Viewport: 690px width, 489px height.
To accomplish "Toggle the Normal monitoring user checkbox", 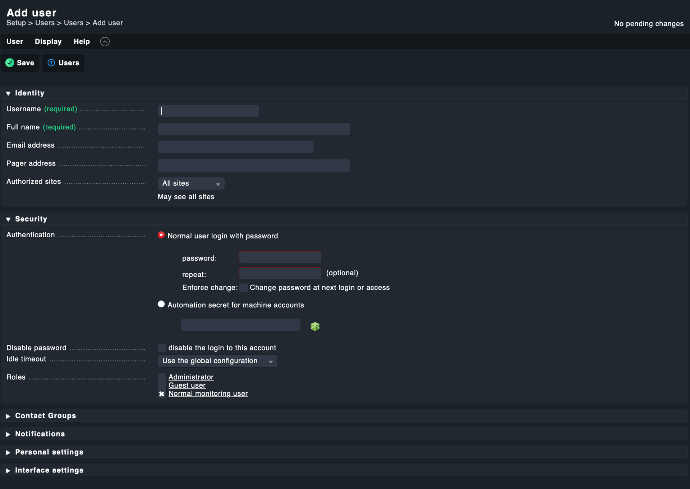I will click(161, 393).
